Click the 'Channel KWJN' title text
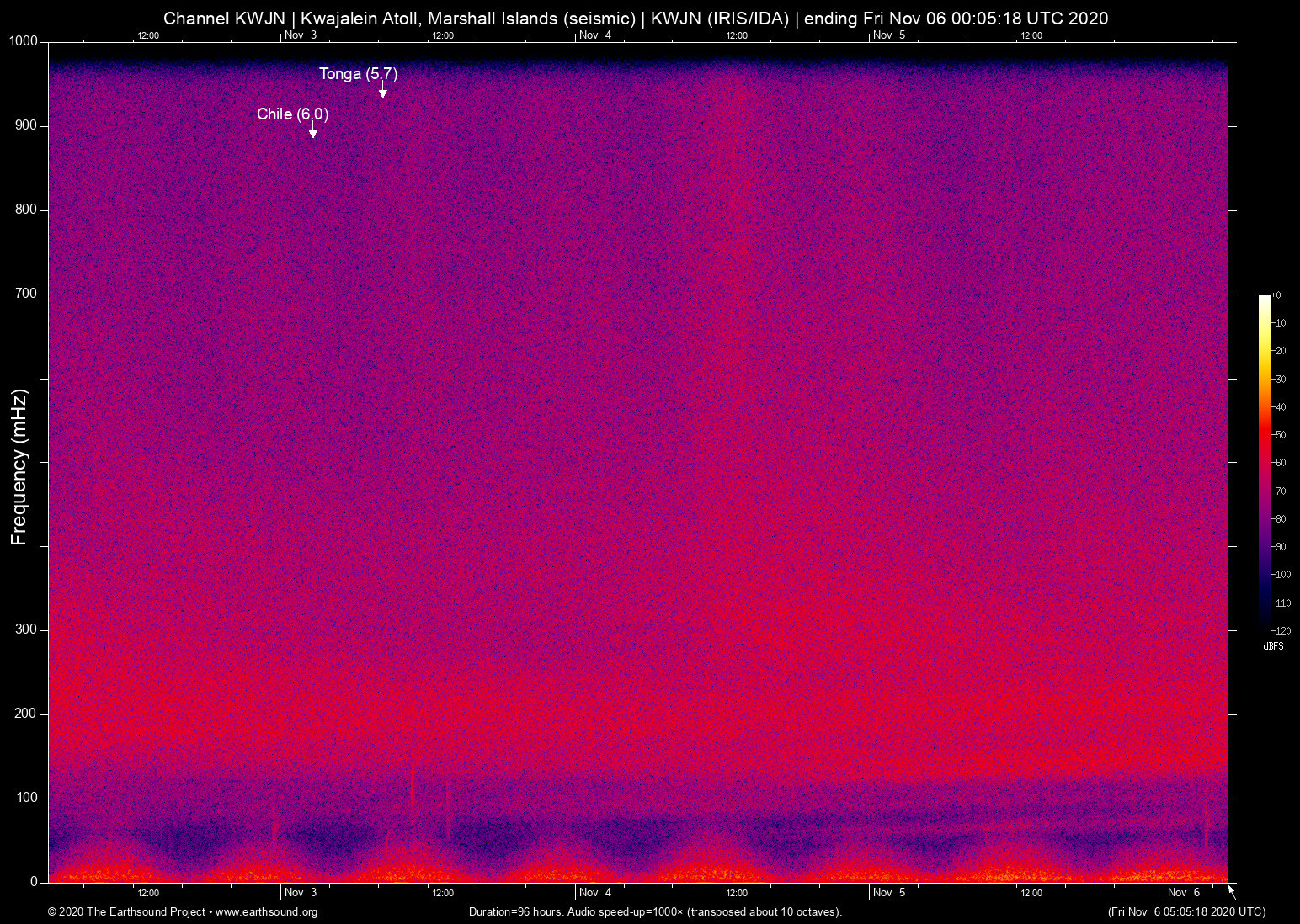 [x=224, y=19]
